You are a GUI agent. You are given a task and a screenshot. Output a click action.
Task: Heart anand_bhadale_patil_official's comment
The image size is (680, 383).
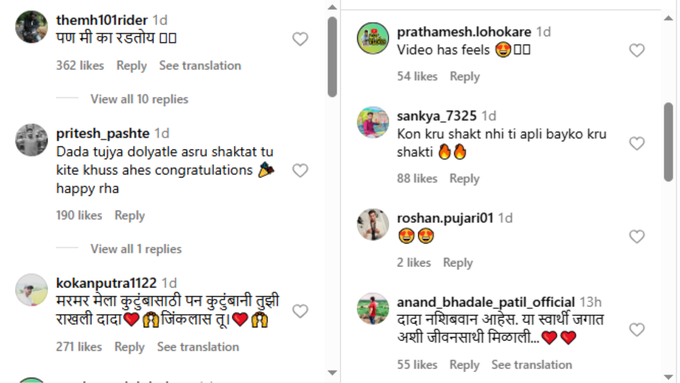point(637,330)
